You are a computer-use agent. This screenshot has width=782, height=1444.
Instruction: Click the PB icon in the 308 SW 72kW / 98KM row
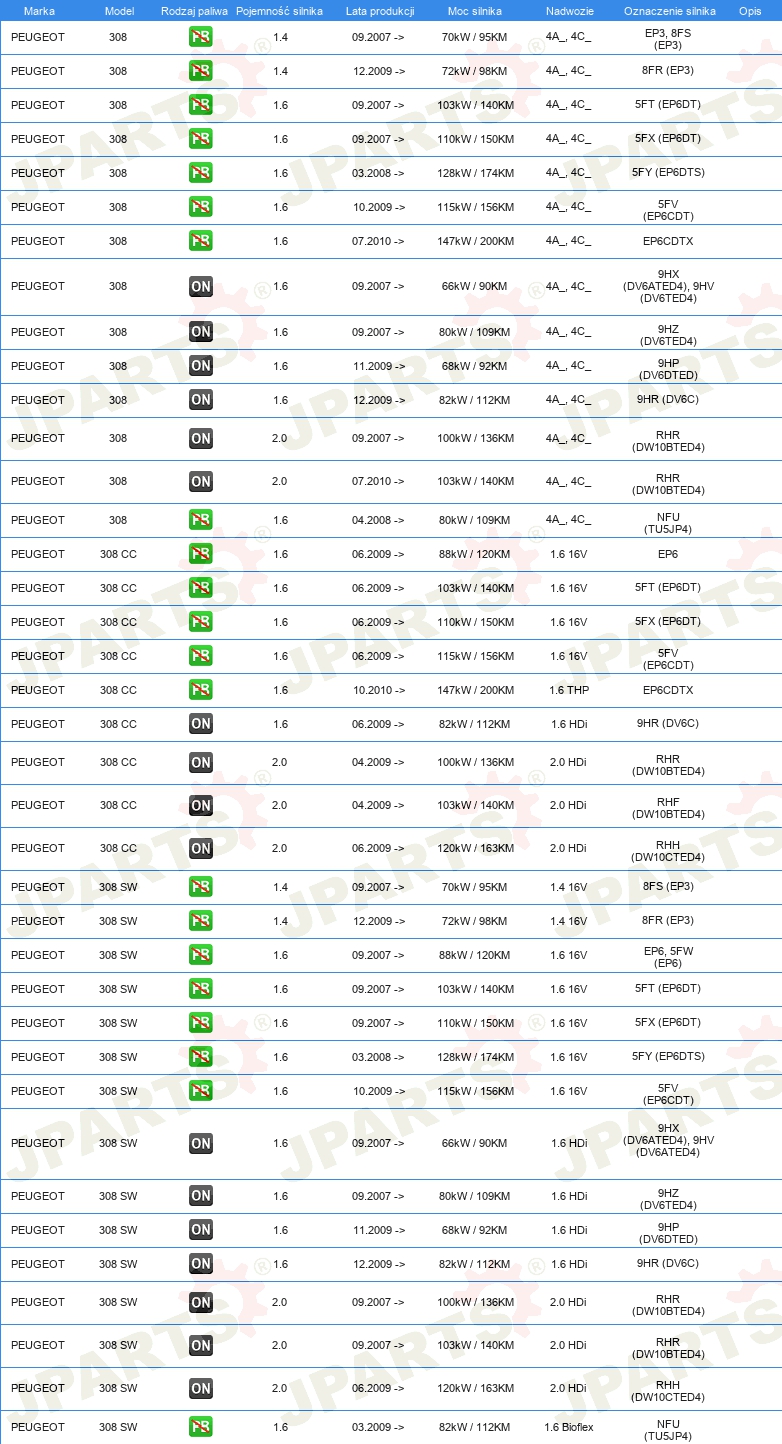click(201, 921)
